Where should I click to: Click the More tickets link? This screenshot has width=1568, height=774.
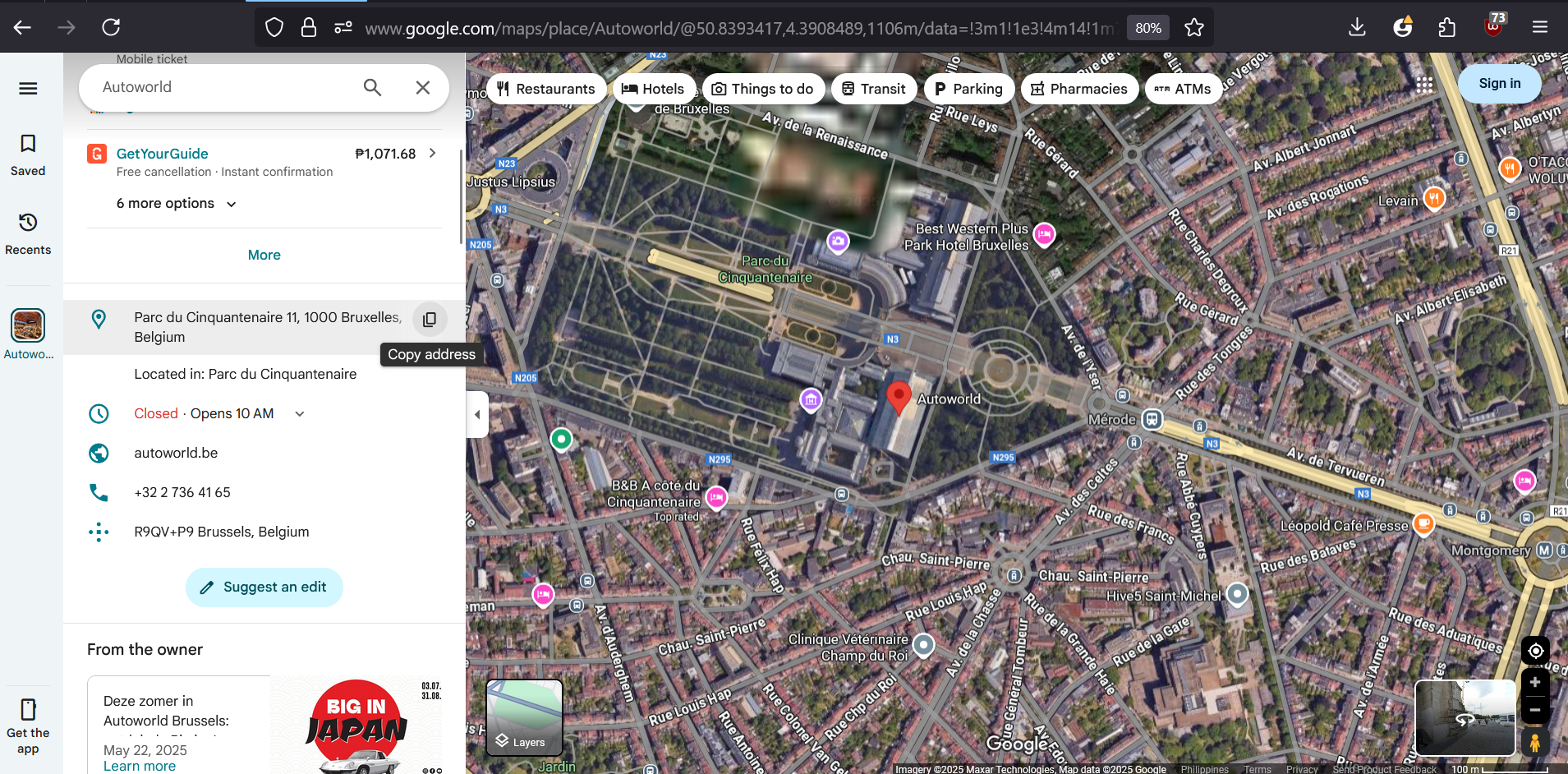tap(264, 255)
